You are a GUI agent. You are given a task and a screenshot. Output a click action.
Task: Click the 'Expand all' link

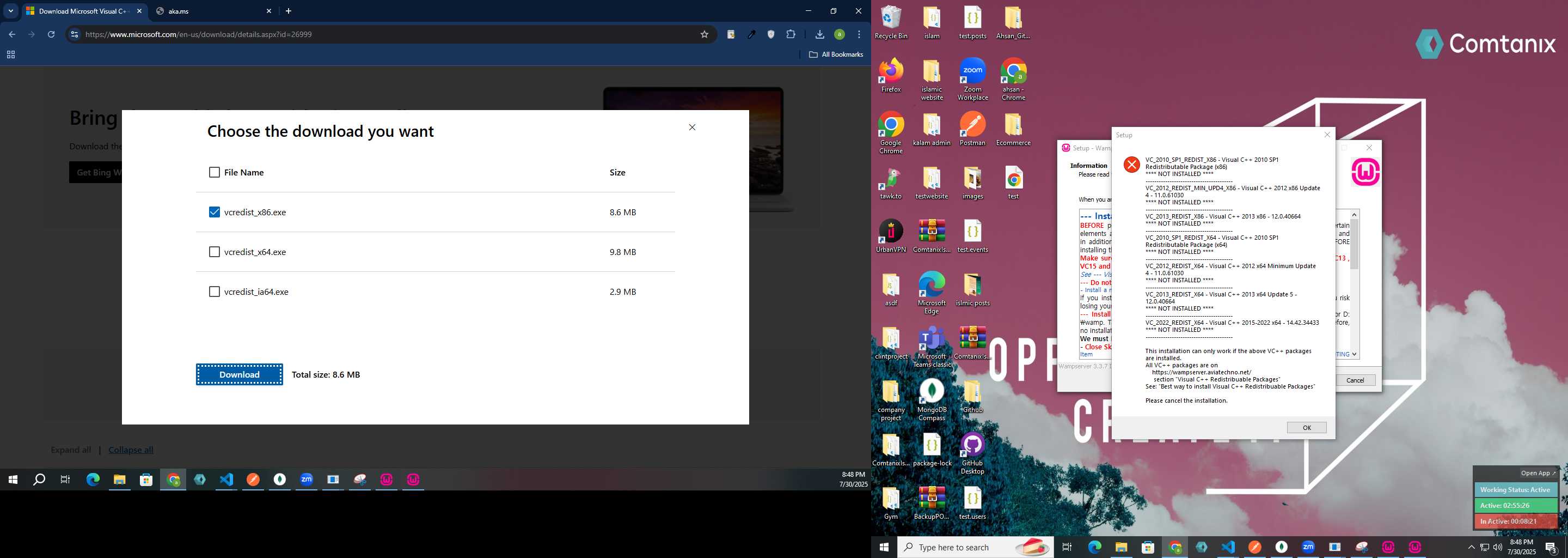[71, 450]
